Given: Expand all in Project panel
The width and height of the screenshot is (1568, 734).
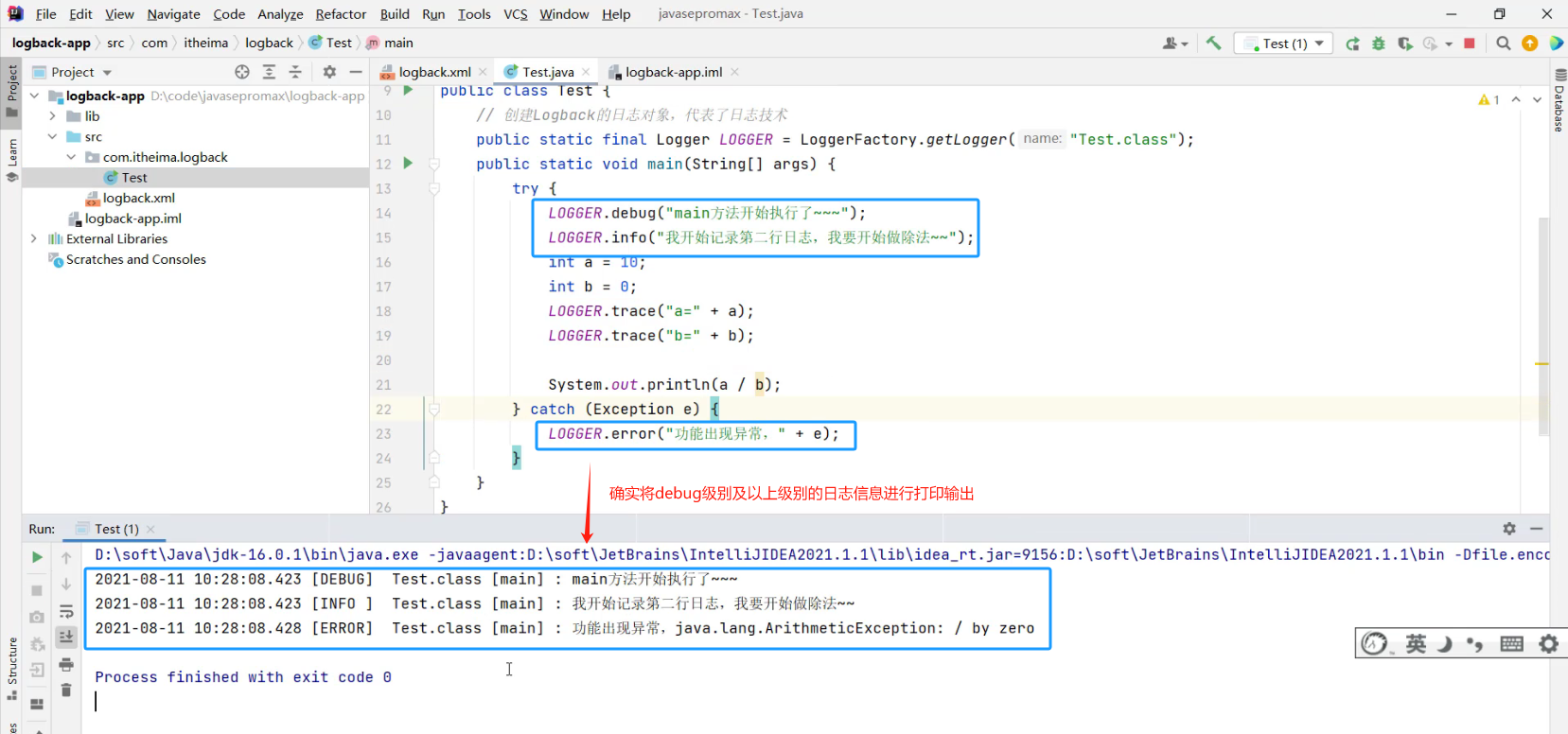Looking at the screenshot, I should pos(269,72).
